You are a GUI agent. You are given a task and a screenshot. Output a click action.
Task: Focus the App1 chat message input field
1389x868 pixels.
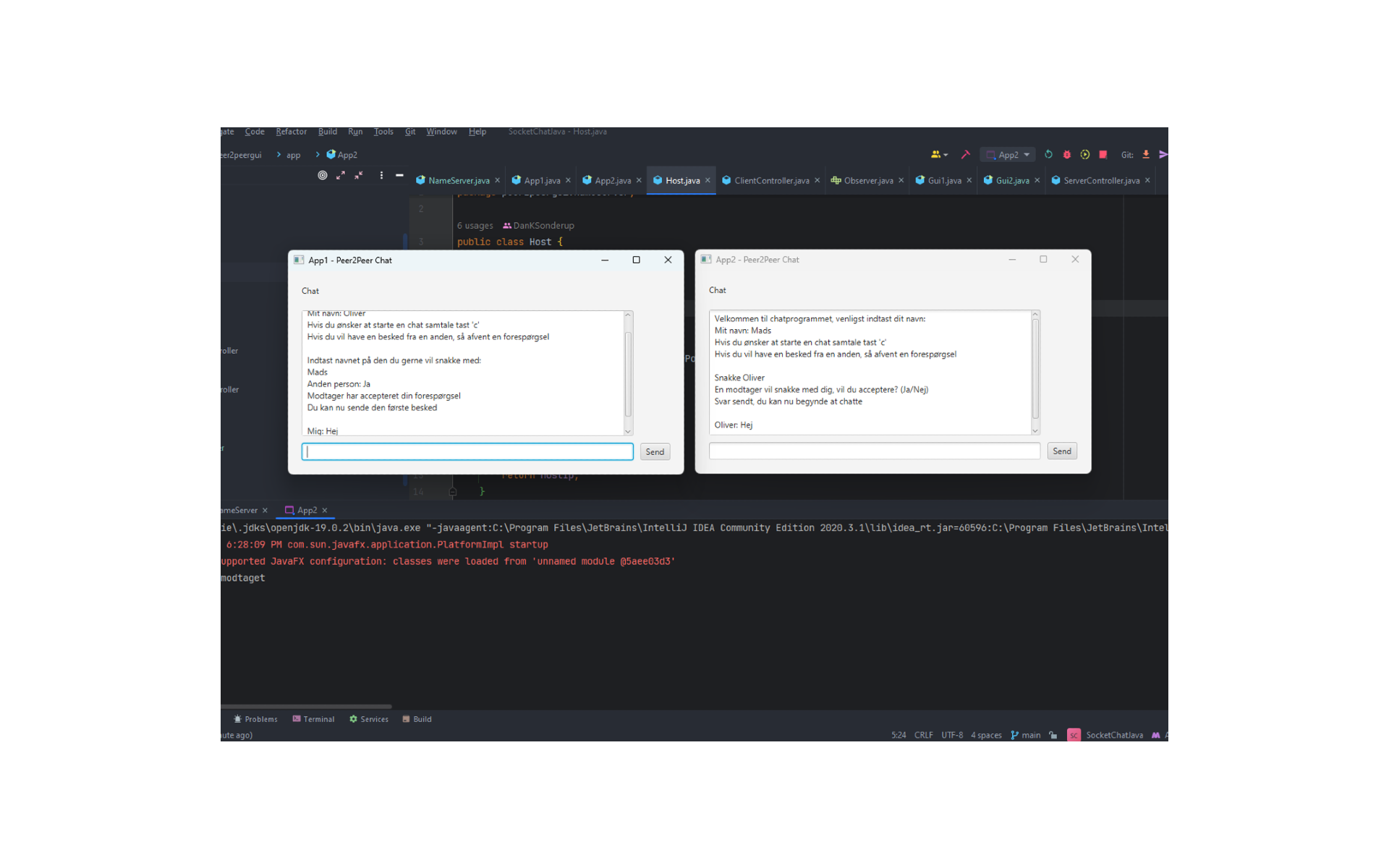[467, 452]
